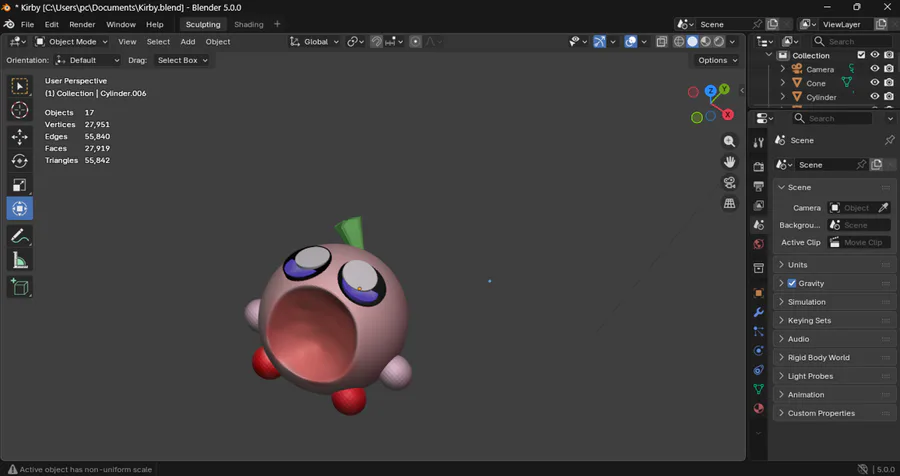Open the Render properties tab
The width and height of the screenshot is (900, 476).
(x=758, y=167)
